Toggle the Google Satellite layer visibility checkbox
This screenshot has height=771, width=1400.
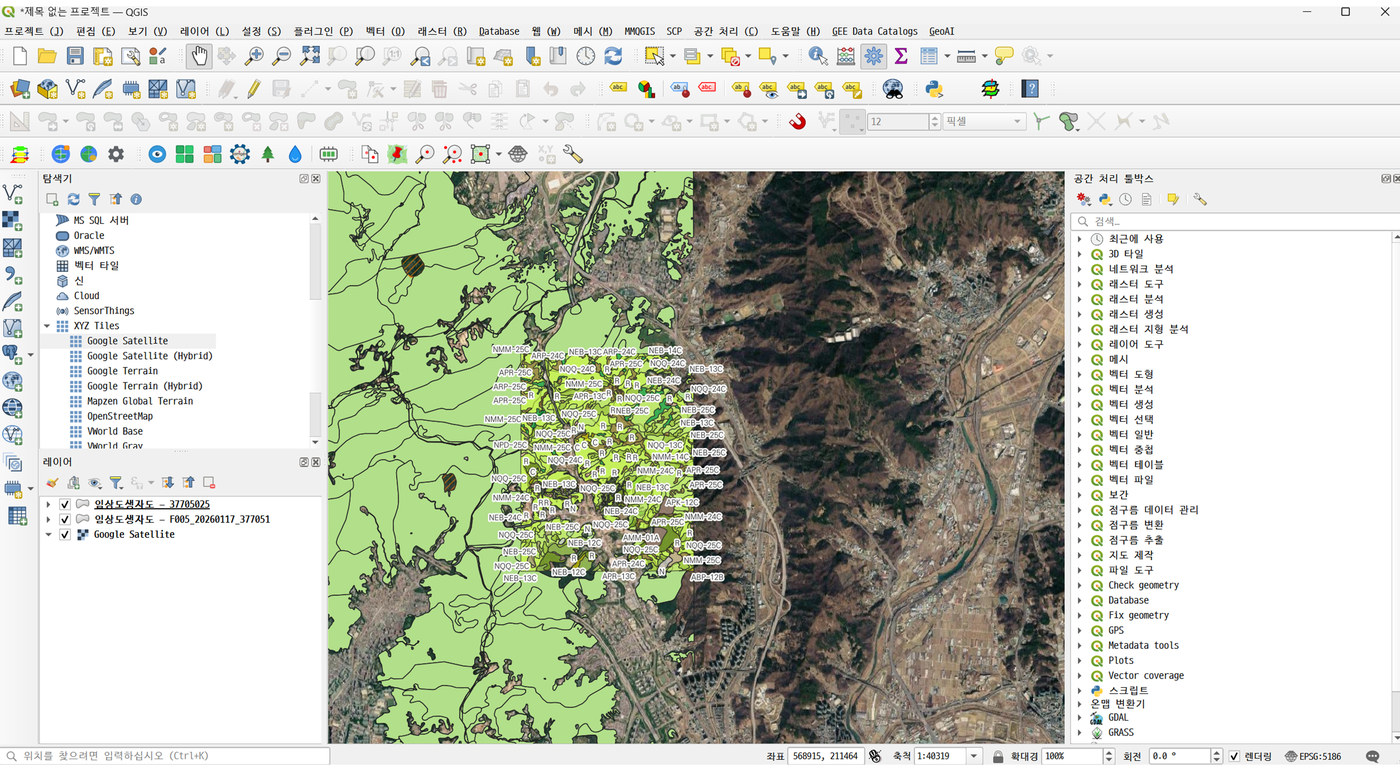coord(65,535)
